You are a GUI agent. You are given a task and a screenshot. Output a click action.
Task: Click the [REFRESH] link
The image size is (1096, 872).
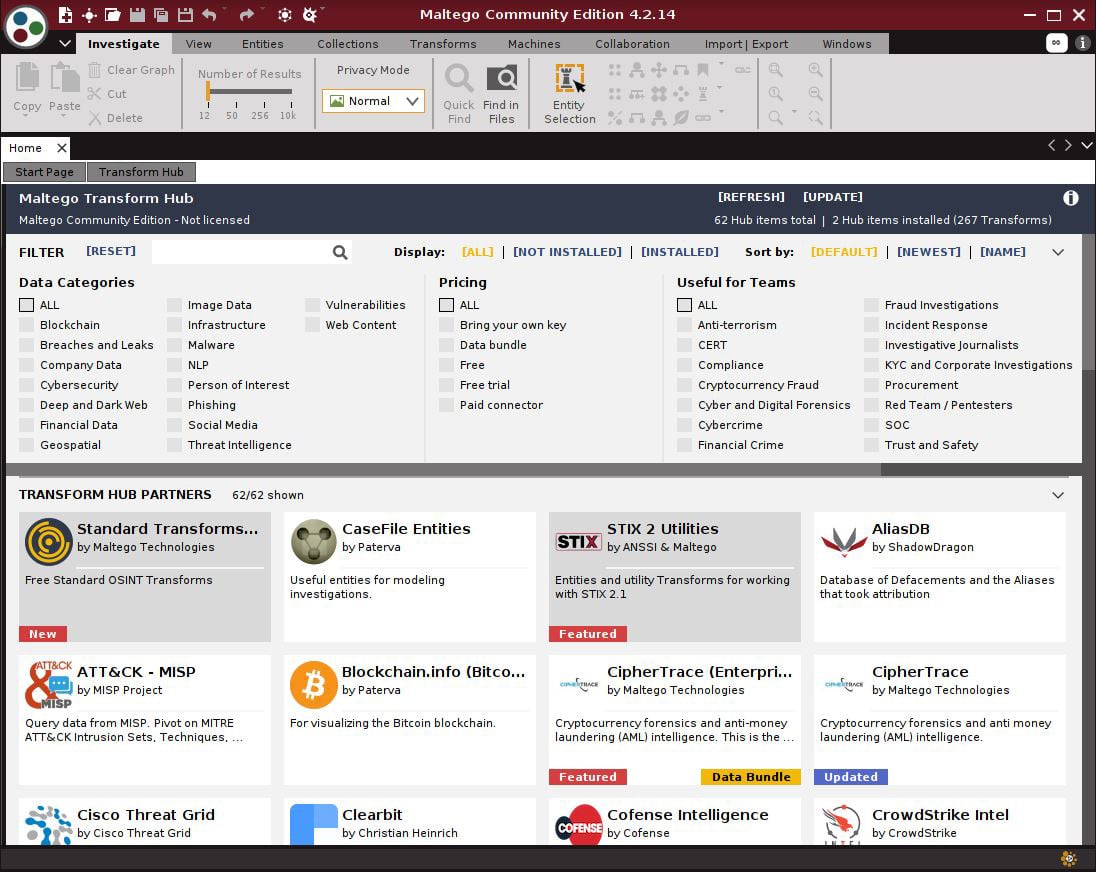point(751,197)
